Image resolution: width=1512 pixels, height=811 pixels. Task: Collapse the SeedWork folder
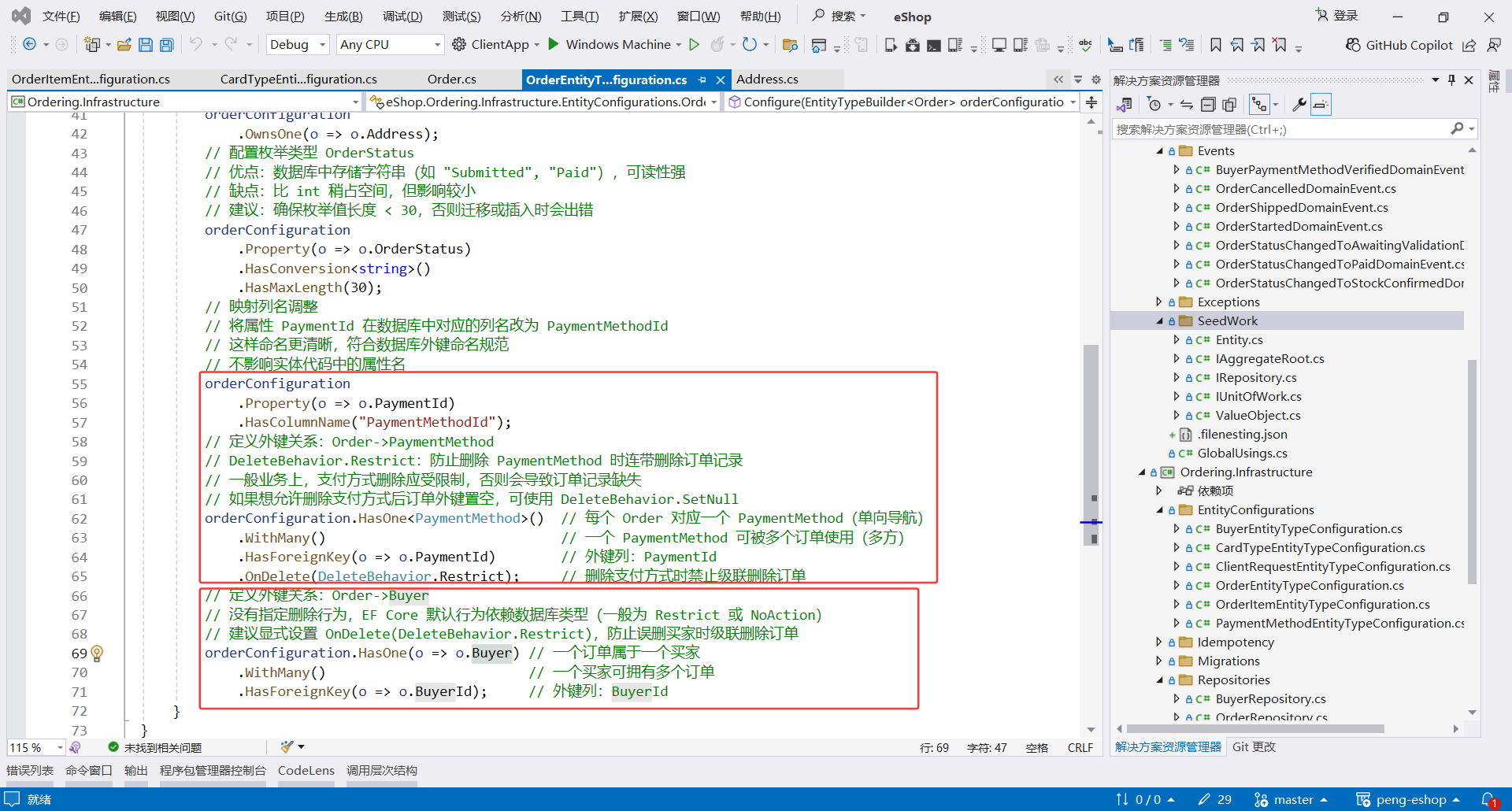pos(1159,321)
